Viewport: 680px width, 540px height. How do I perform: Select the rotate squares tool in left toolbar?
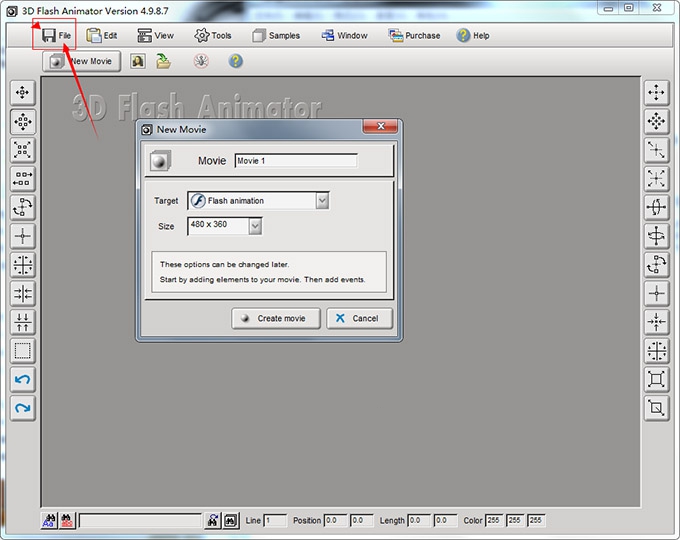click(23, 207)
